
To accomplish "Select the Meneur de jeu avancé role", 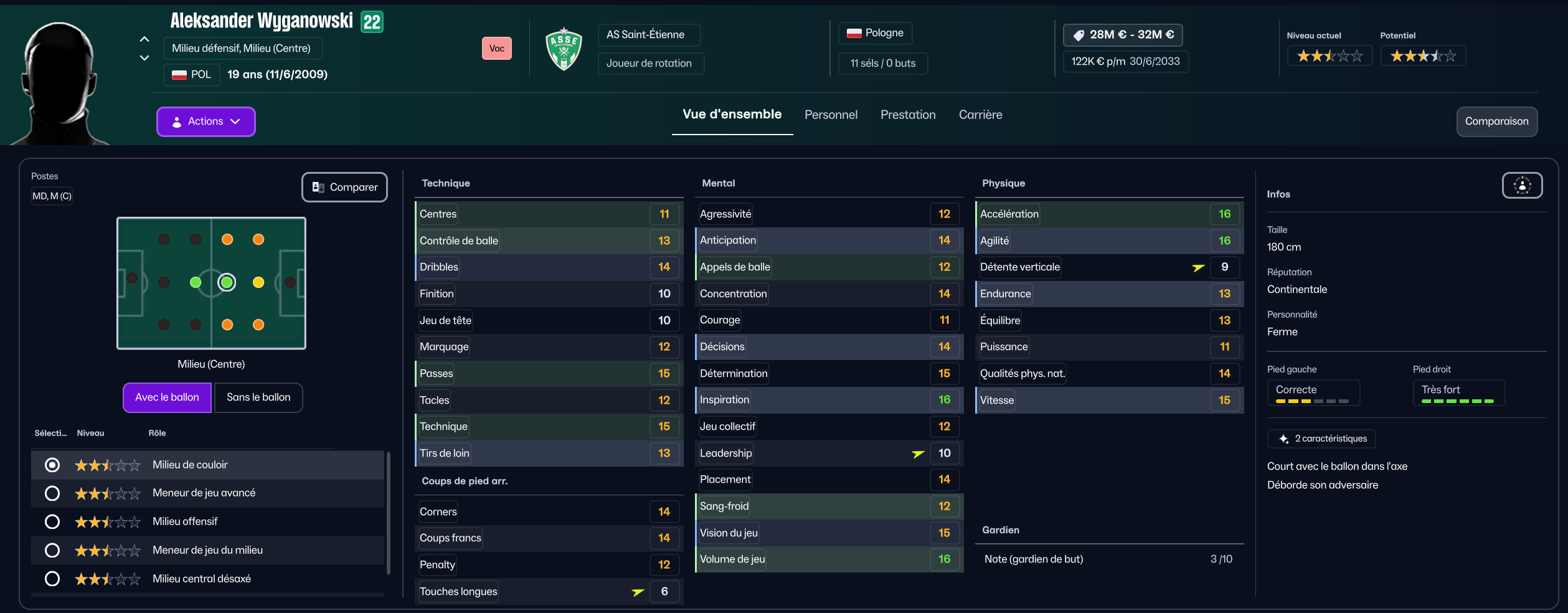I will tap(52, 493).
